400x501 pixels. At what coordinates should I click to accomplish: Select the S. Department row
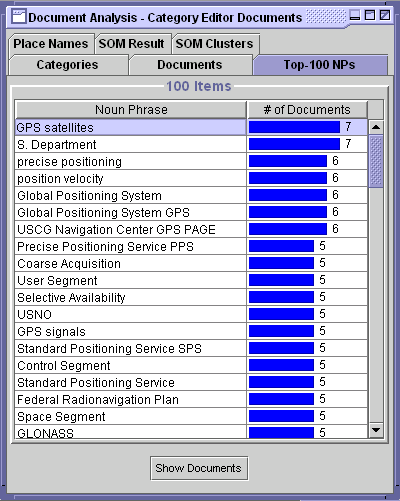(191, 144)
